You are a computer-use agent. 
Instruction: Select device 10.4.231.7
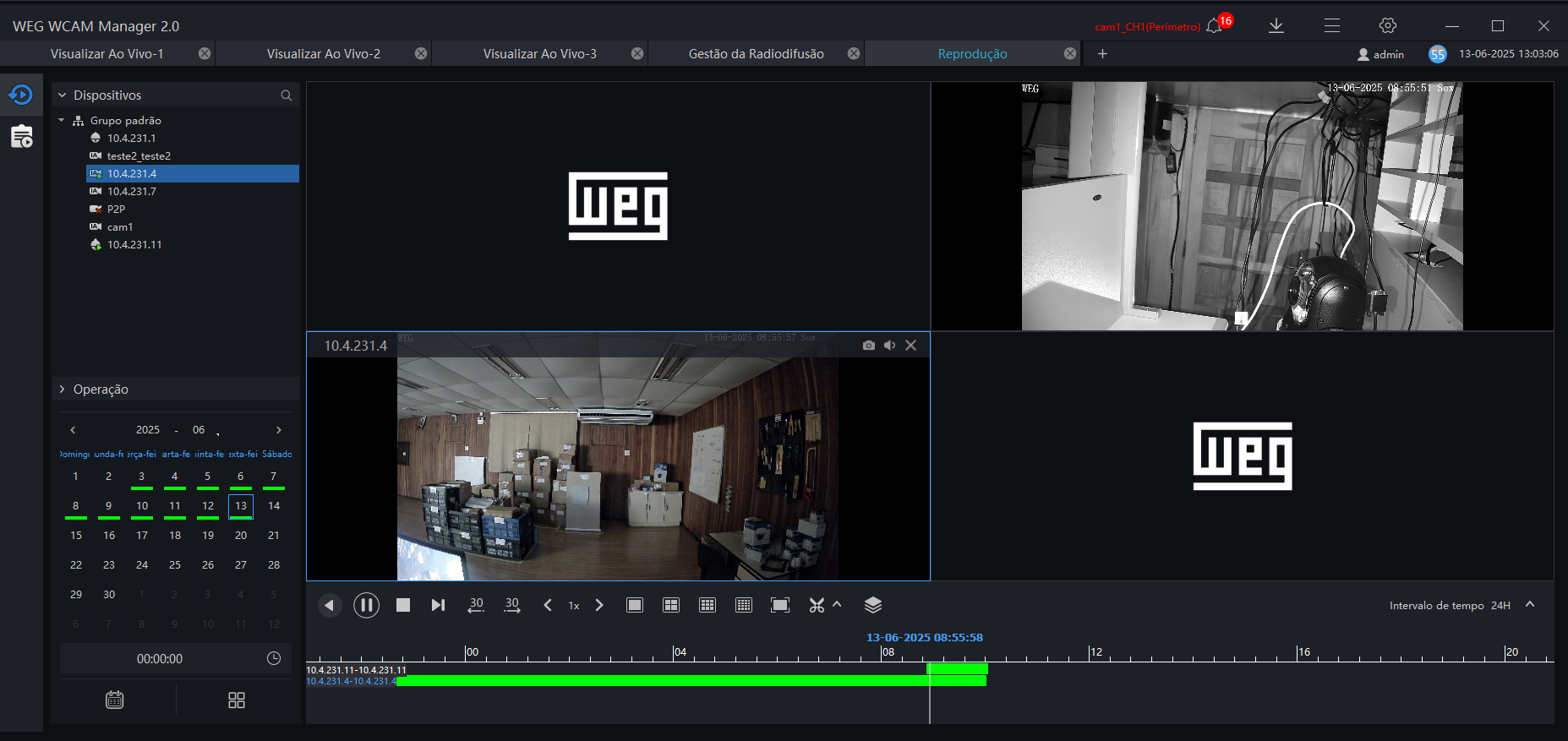click(131, 191)
